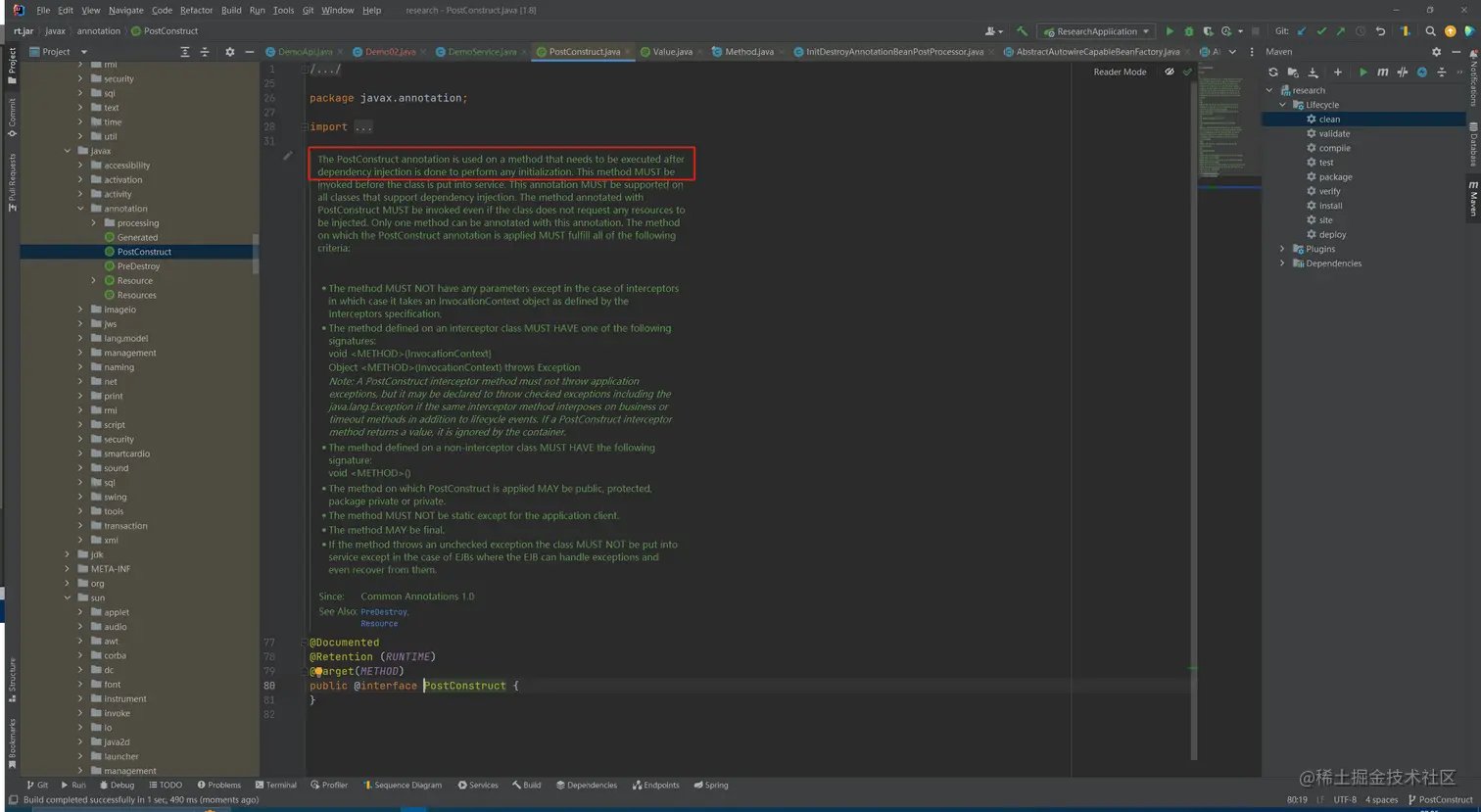Open Search Everywhere magnifier icon

tap(1430, 31)
